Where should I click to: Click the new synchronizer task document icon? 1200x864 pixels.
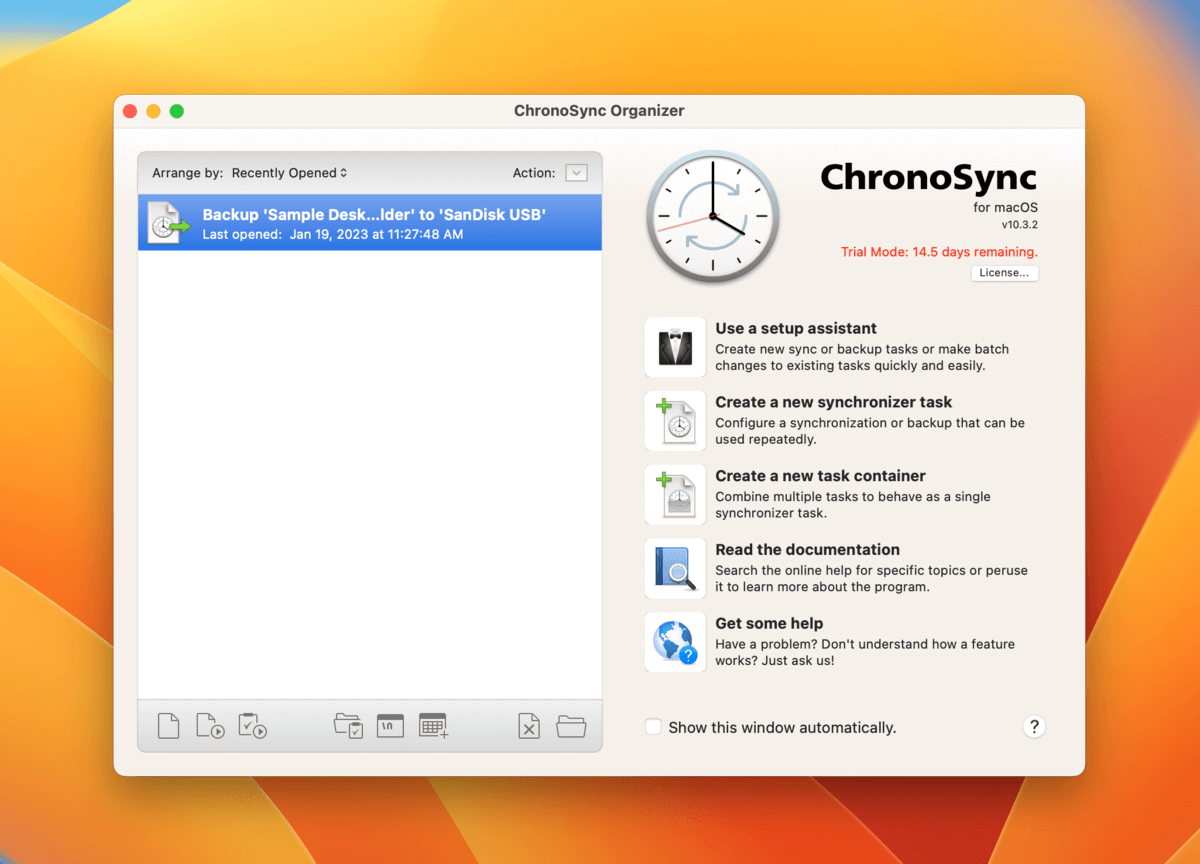click(675, 421)
